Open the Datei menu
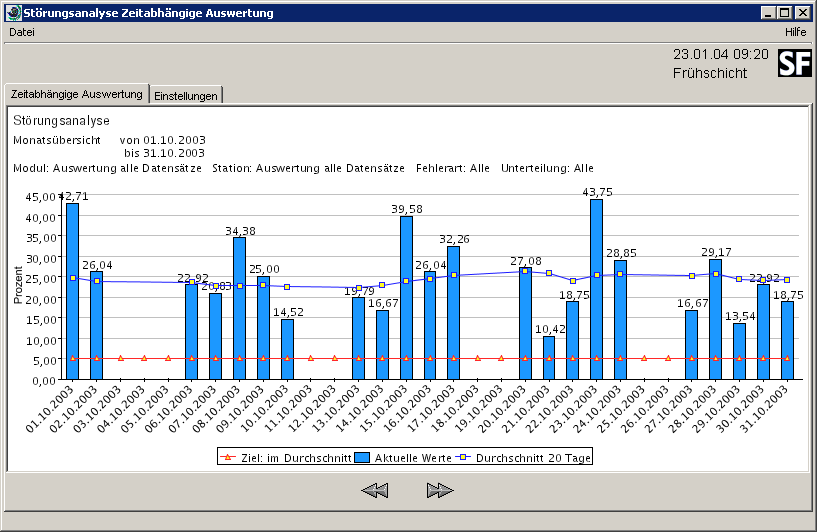 coord(22,32)
